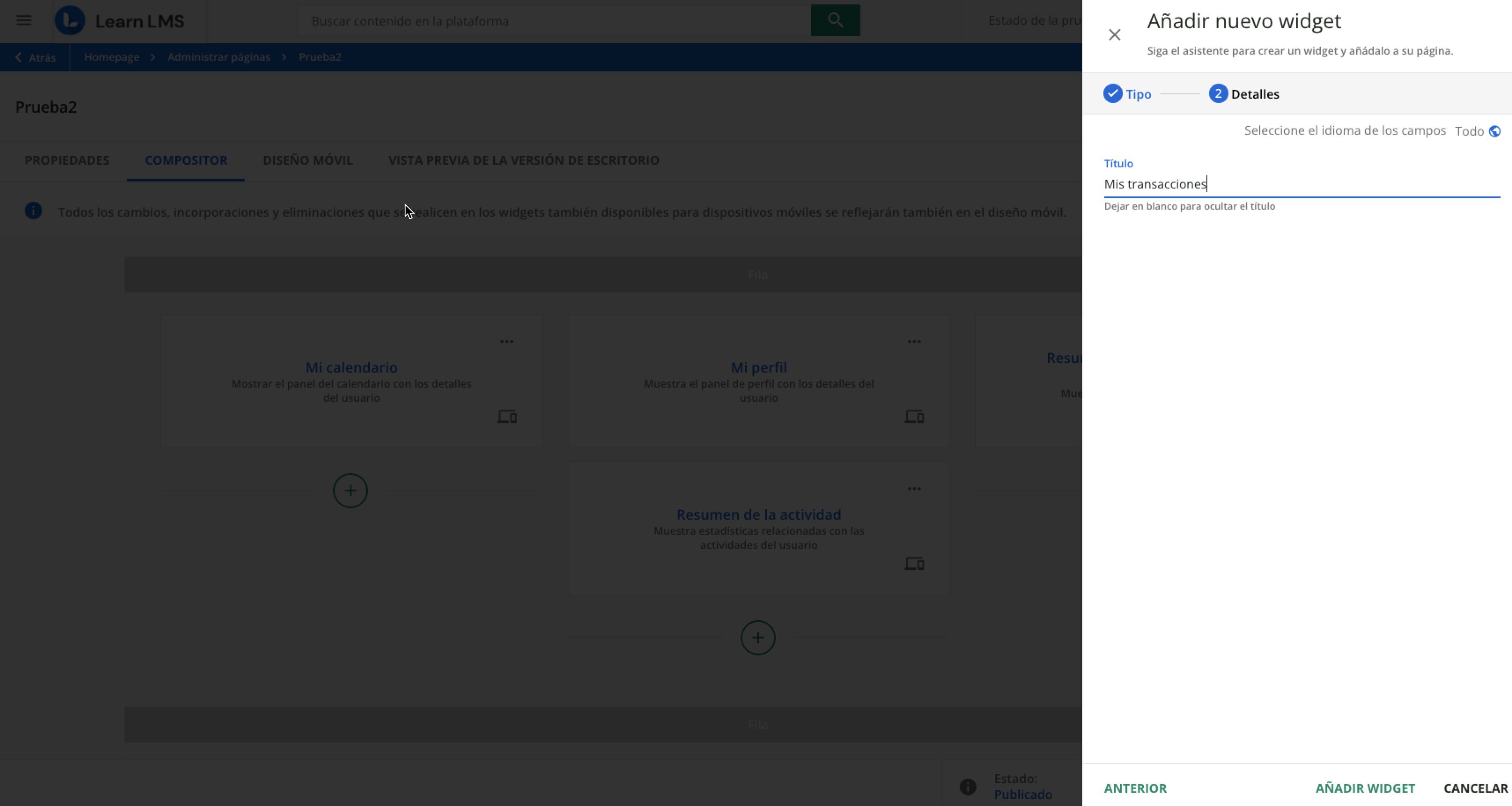Open Mi perfil widget options menu
Screen dimensions: 1512x806
[x=914, y=342]
